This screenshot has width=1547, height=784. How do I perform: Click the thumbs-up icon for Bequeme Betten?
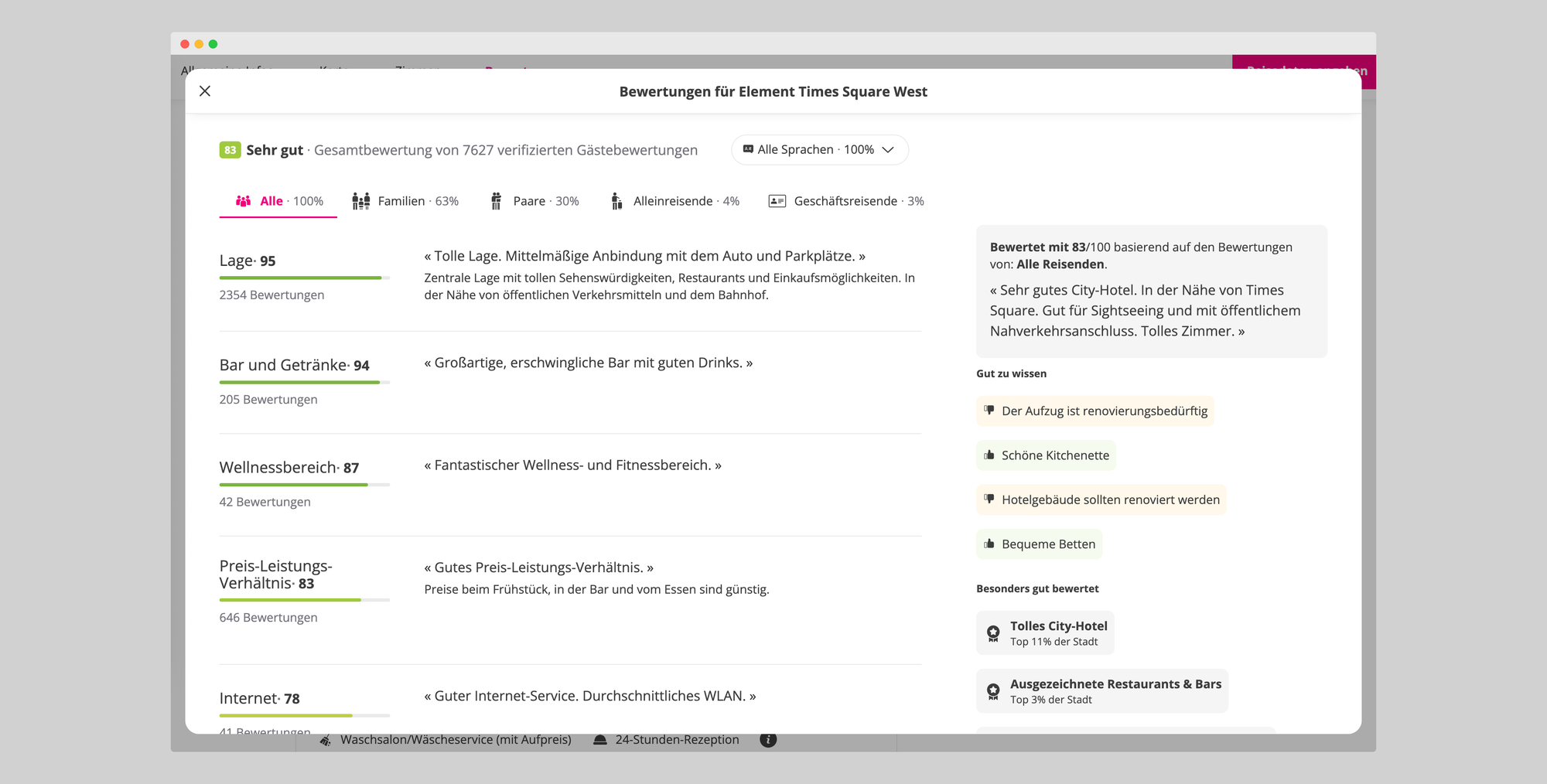coord(989,544)
